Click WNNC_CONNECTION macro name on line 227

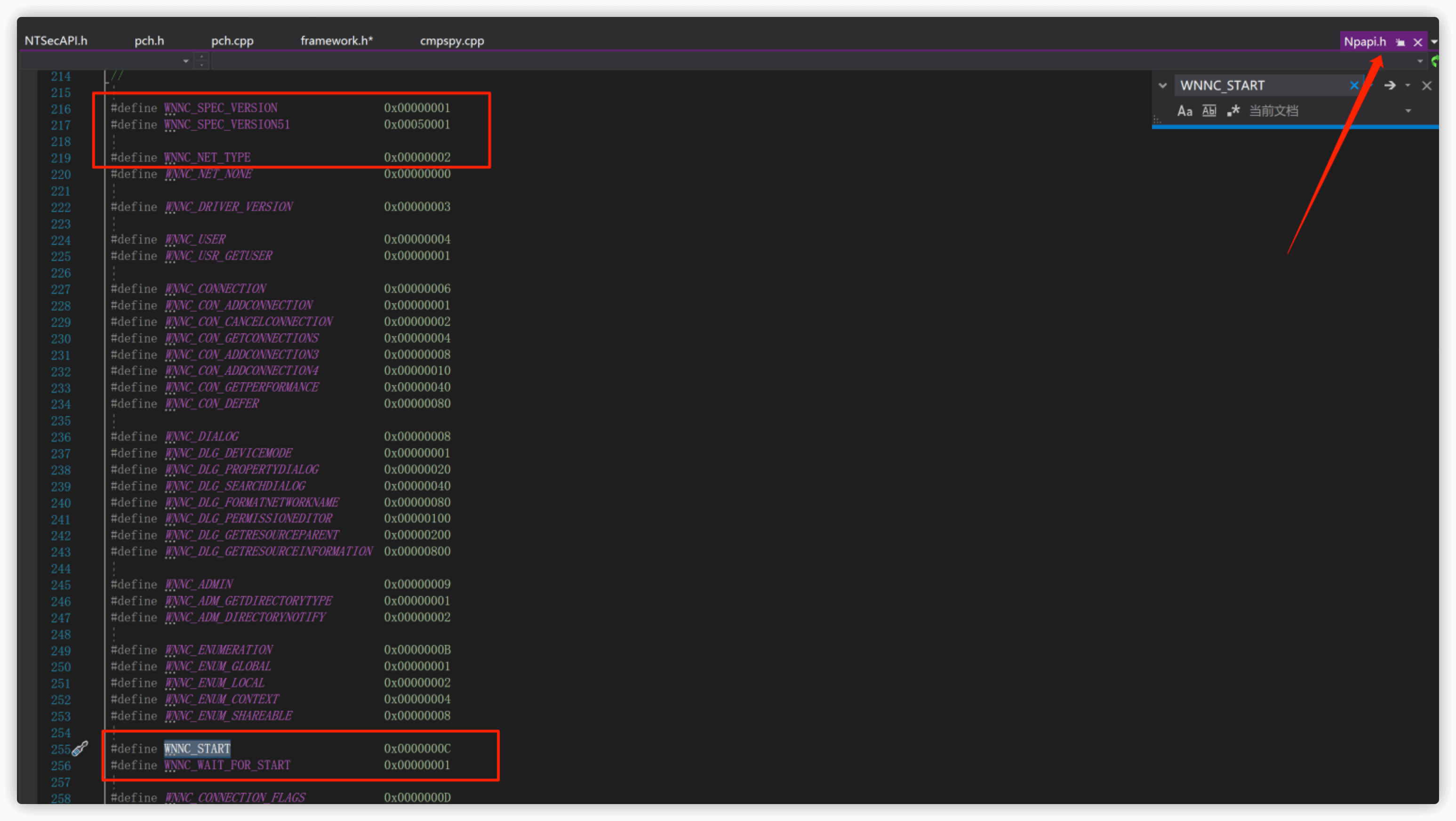click(x=215, y=289)
